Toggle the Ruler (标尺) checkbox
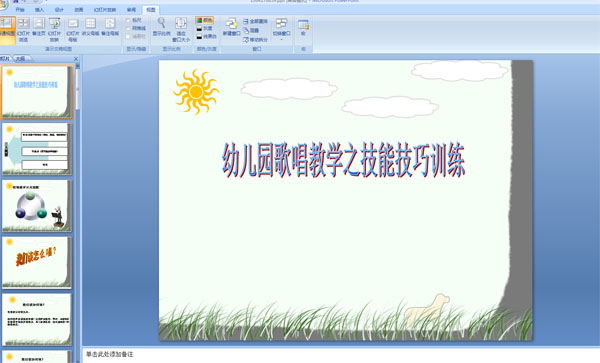The width and height of the screenshot is (600, 363). pyautogui.click(x=134, y=20)
